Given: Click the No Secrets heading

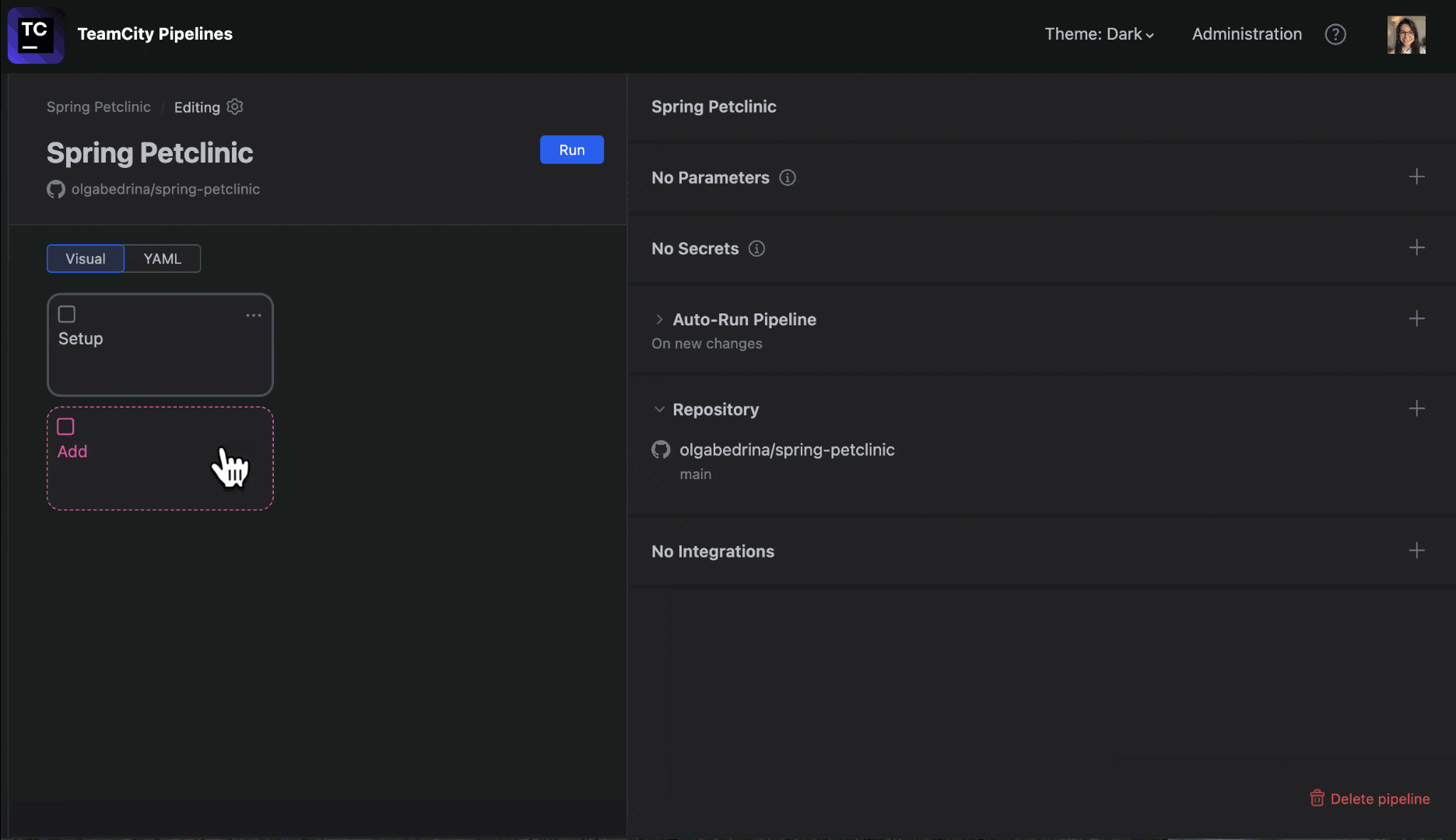Looking at the screenshot, I should coord(695,248).
